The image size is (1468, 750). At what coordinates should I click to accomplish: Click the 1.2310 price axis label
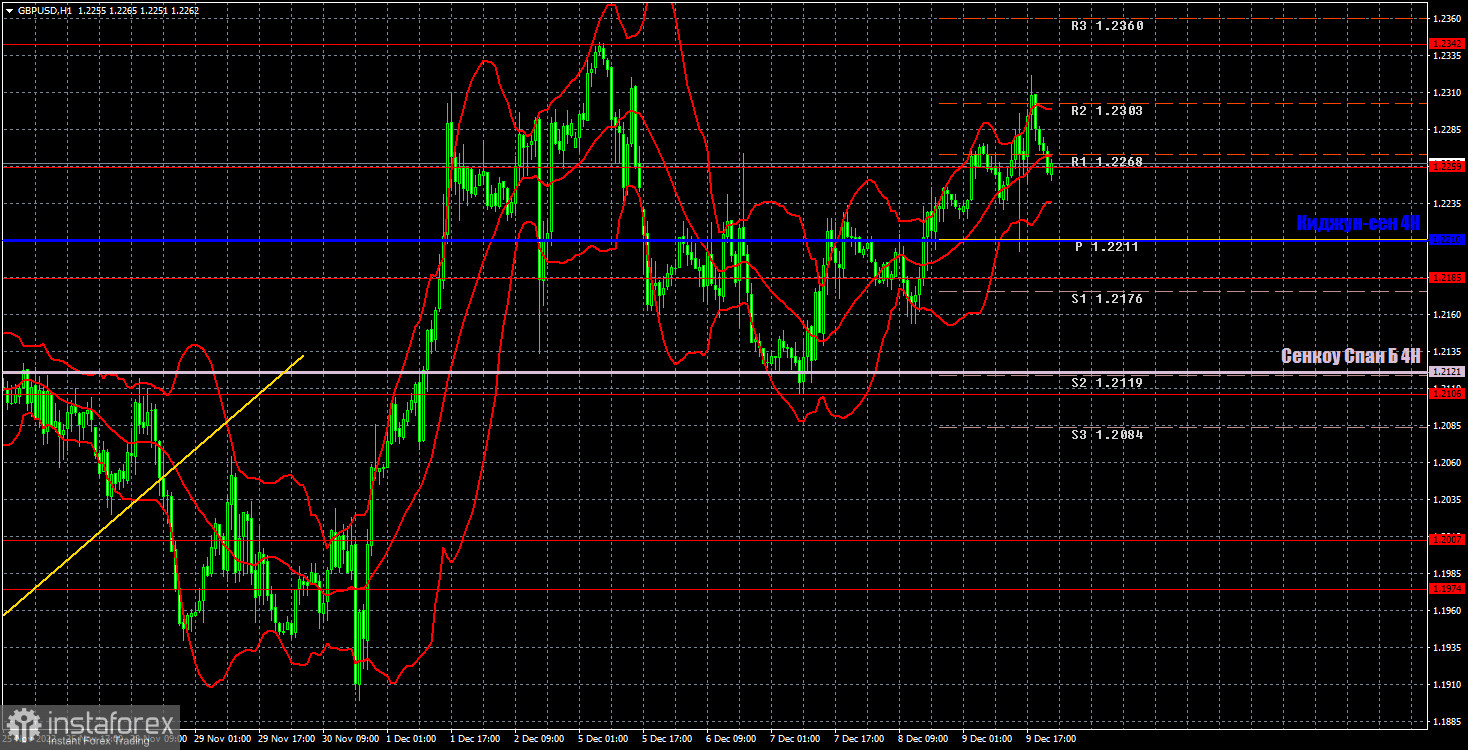[1447, 93]
